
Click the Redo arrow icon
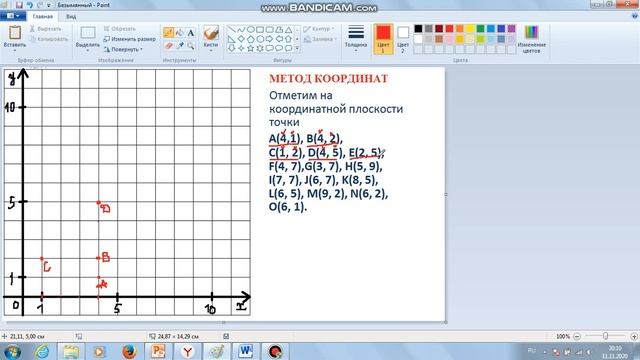pyautogui.click(x=40, y=5)
